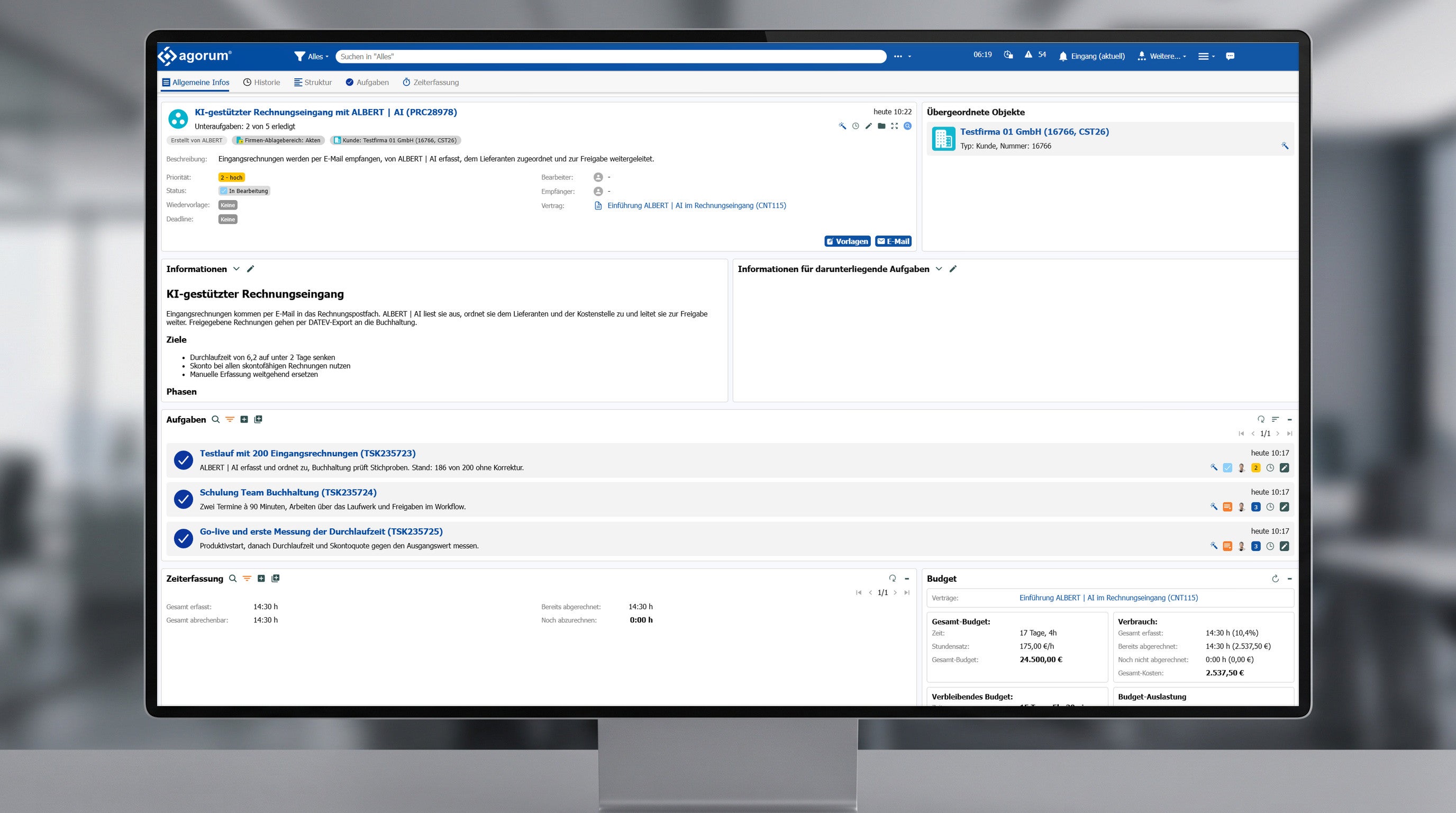Click the edit icon of the Testlauf task row
This screenshot has height=813, width=1456.
(1284, 467)
